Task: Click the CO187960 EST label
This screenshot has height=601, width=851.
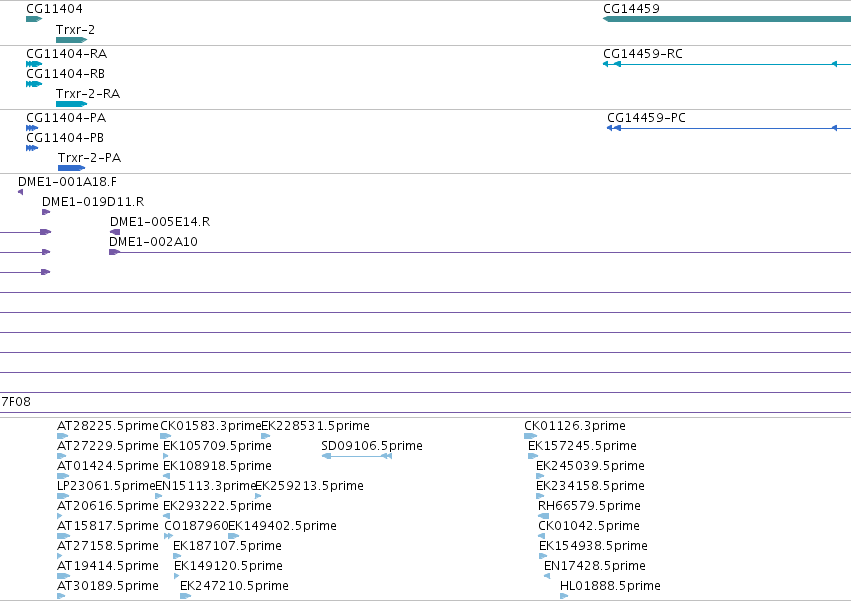Action: click(196, 527)
